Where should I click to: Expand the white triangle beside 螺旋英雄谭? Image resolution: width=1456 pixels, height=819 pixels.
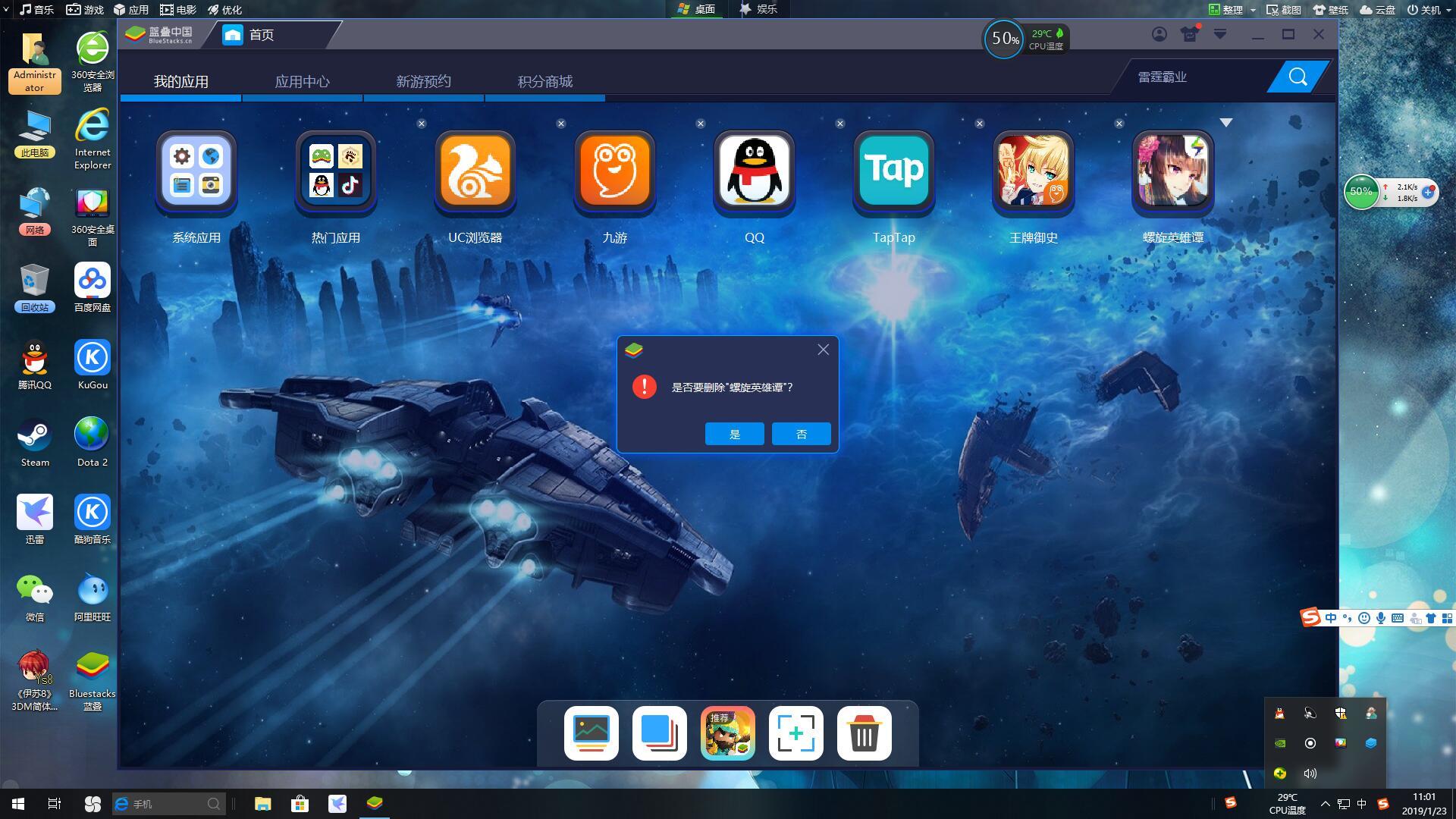tap(1226, 123)
